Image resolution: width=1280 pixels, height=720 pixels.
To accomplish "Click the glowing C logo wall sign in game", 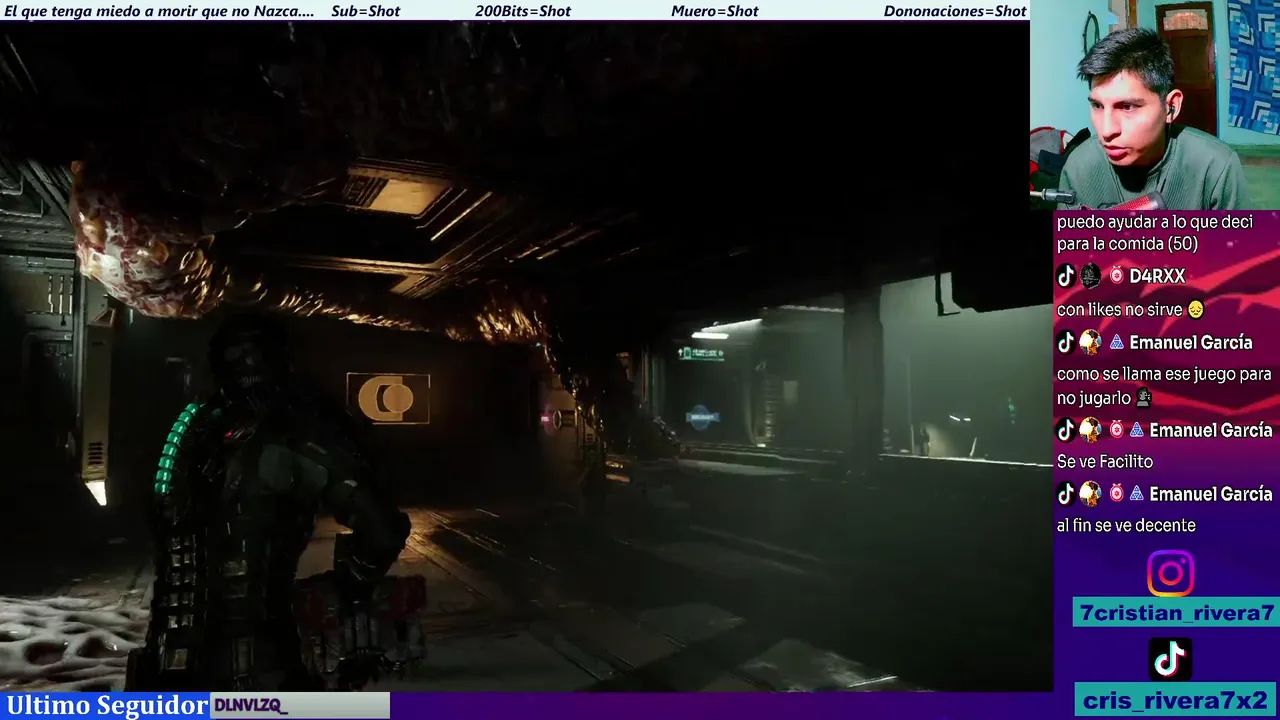I will point(388,398).
